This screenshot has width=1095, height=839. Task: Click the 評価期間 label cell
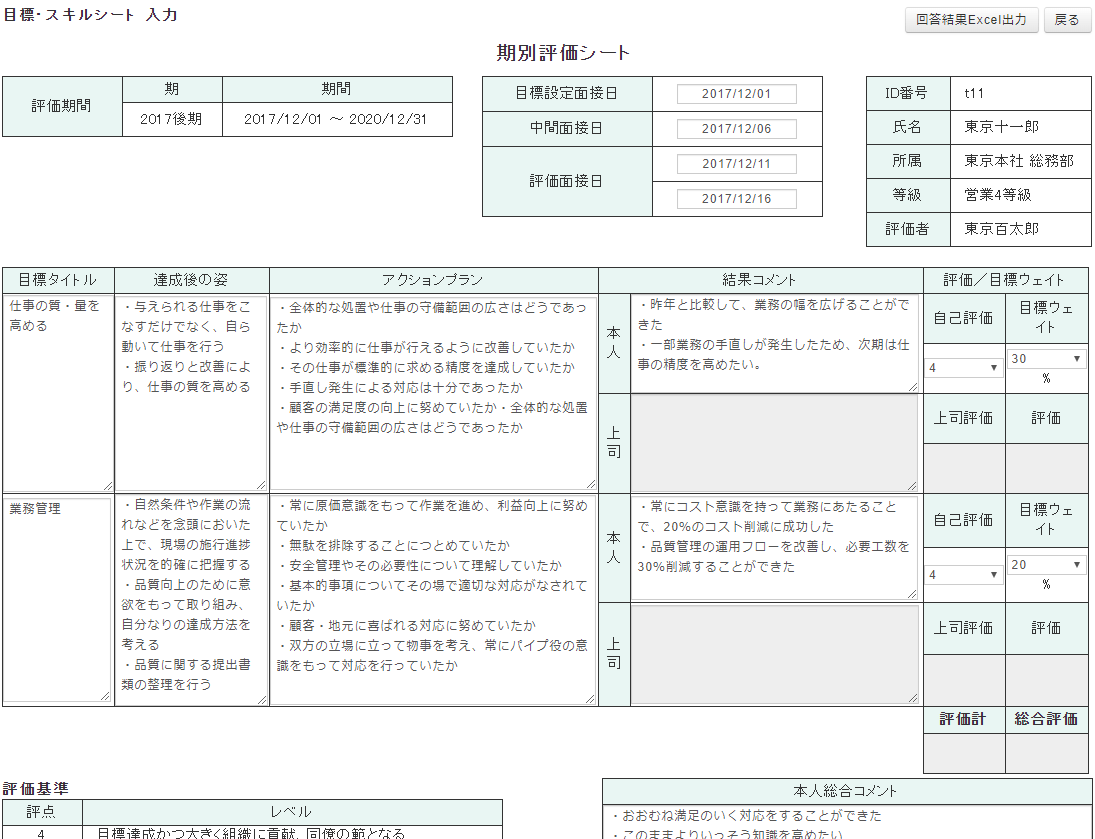(x=62, y=106)
